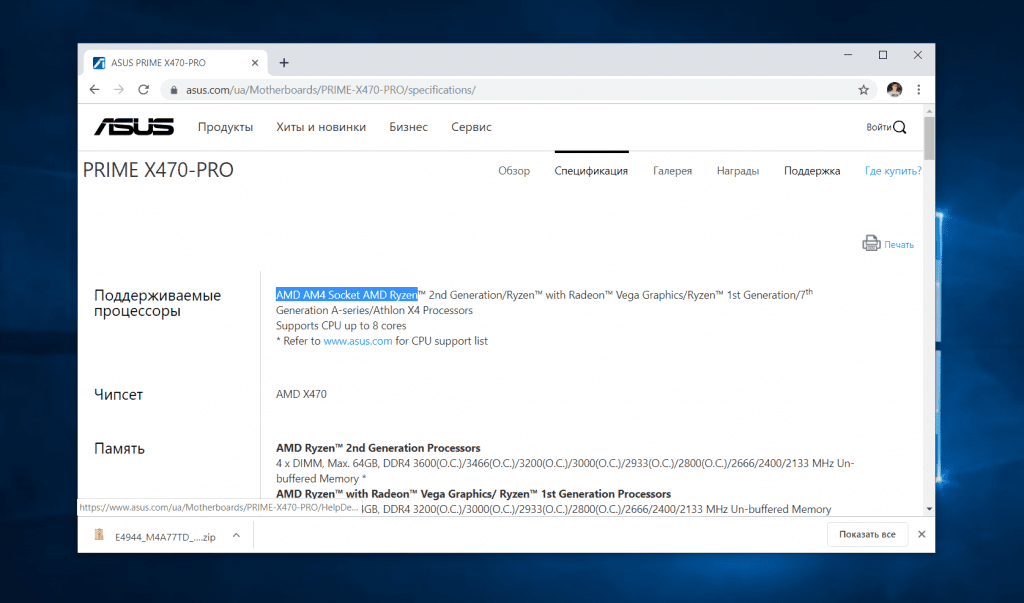Reload the page
Viewport: 1024px width, 603px height.
click(144, 89)
